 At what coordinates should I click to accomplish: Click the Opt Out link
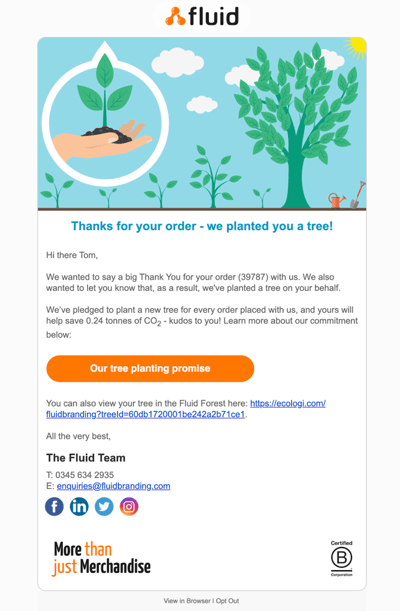click(227, 601)
